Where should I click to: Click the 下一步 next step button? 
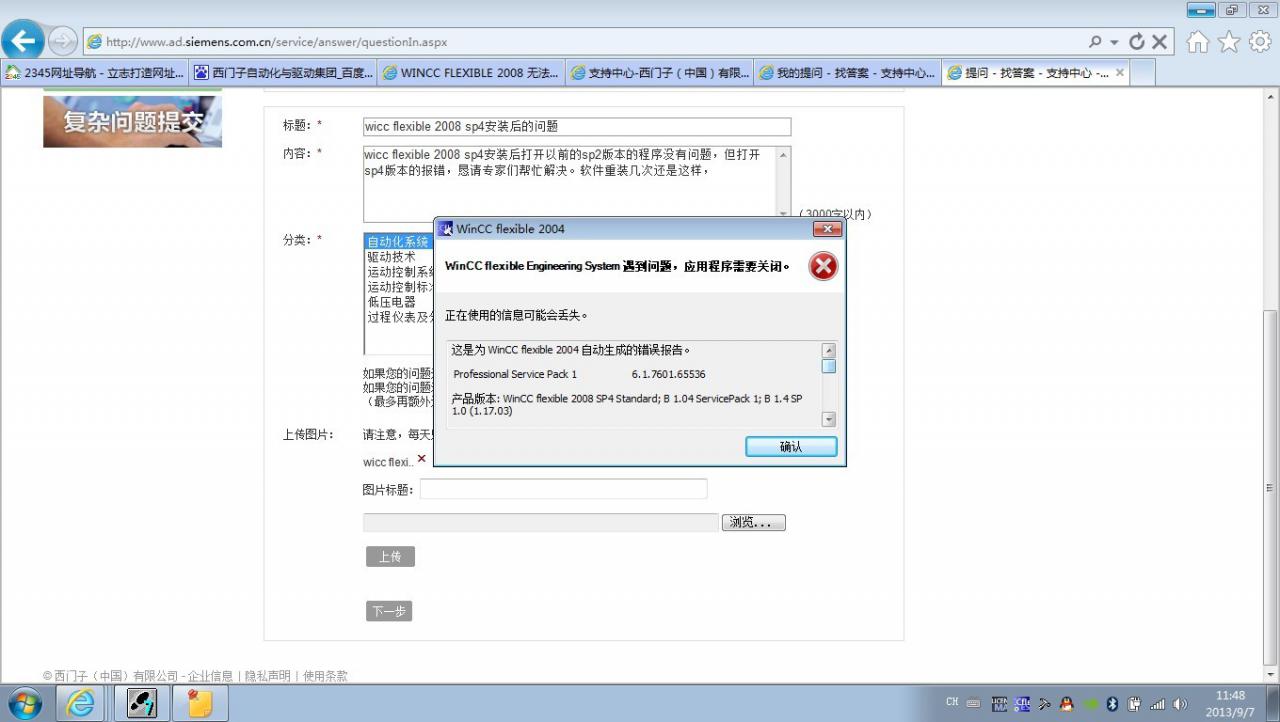pyautogui.click(x=389, y=611)
